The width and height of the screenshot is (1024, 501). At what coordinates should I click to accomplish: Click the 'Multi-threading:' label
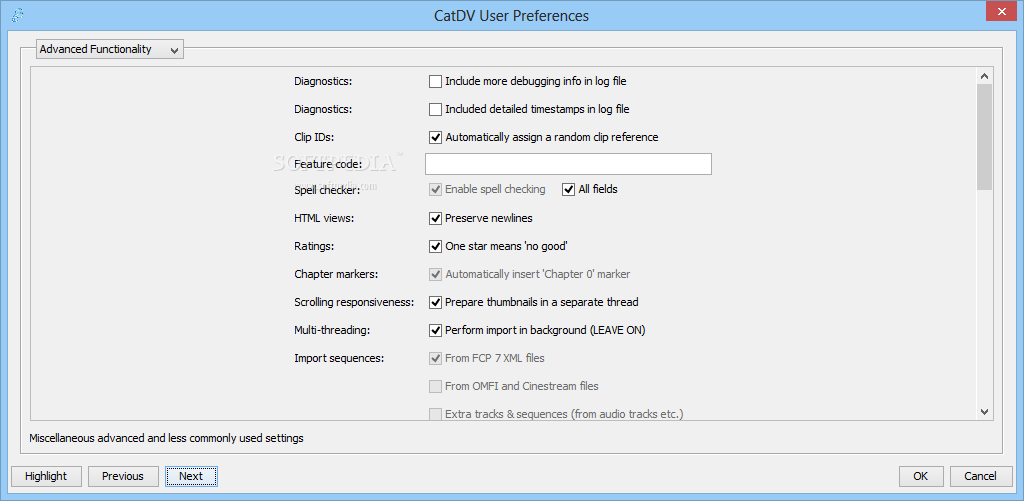pyautogui.click(x=332, y=331)
